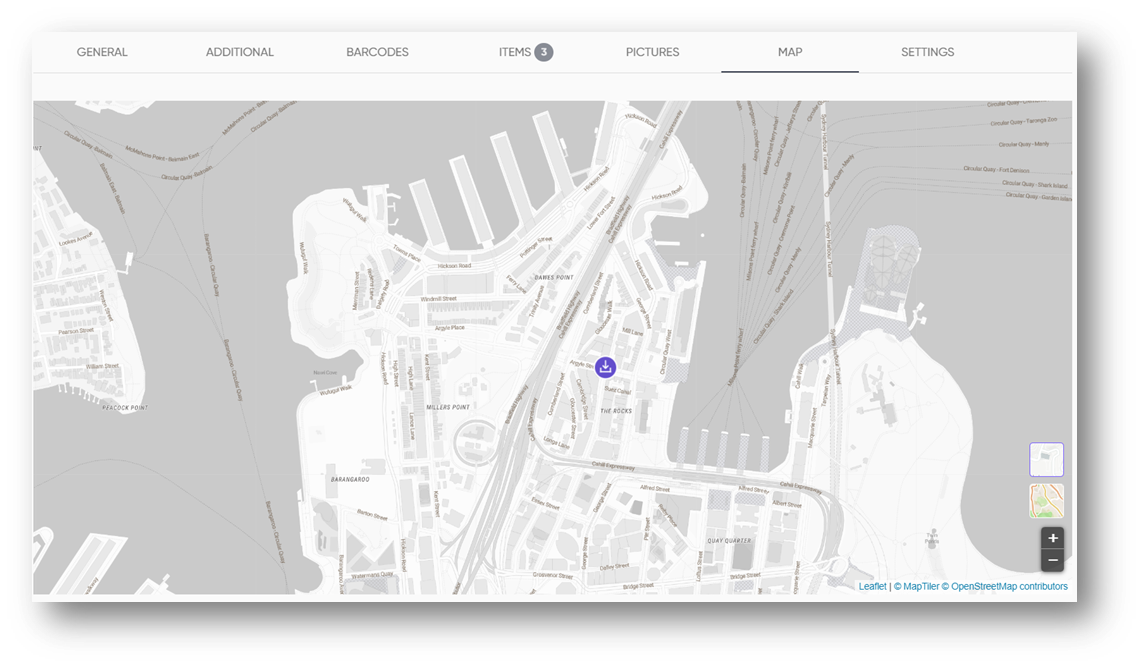The width and height of the screenshot is (1142, 667).
Task: Open the Settings tab
Action: click(x=927, y=52)
